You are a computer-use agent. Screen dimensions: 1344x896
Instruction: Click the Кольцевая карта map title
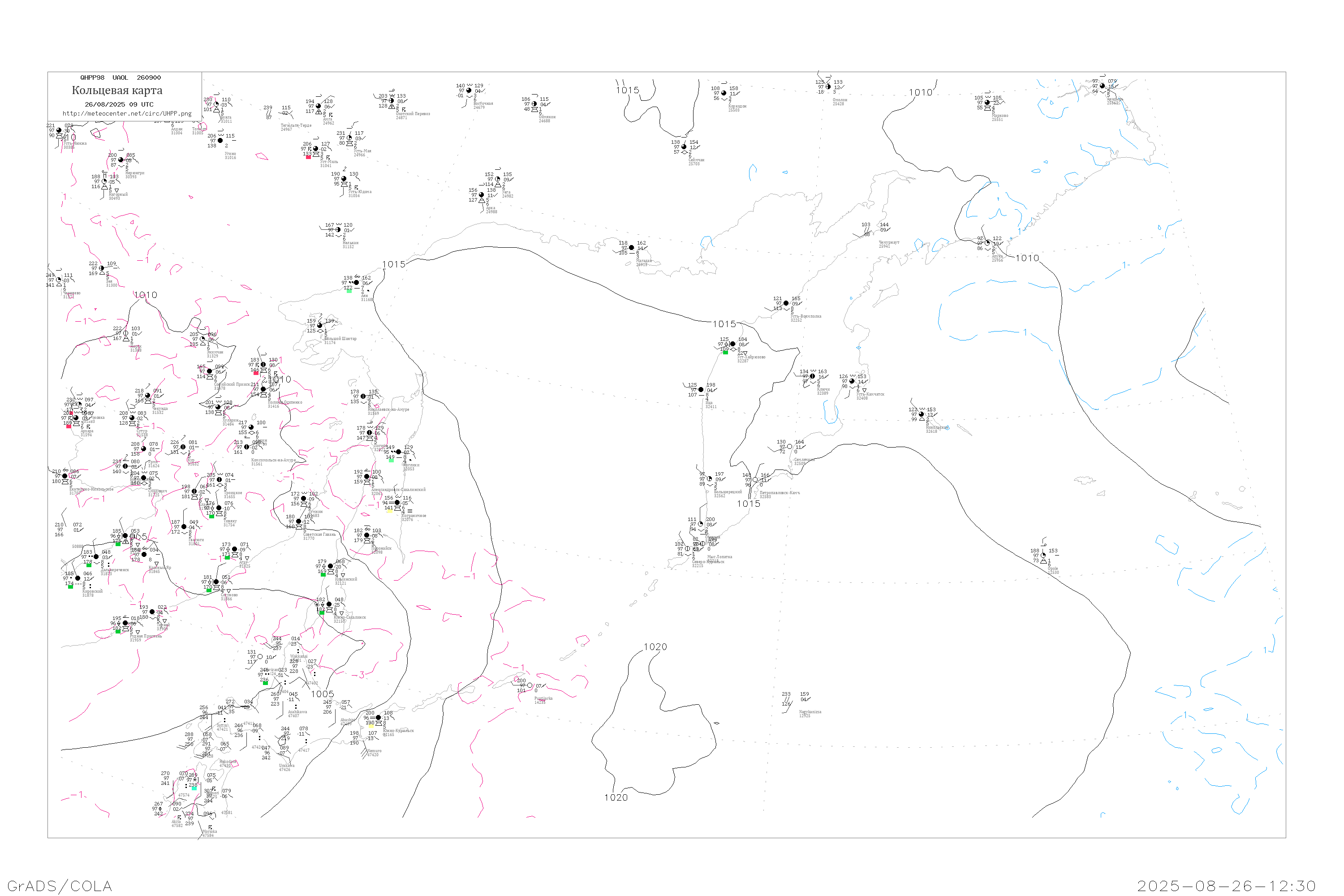117,90
